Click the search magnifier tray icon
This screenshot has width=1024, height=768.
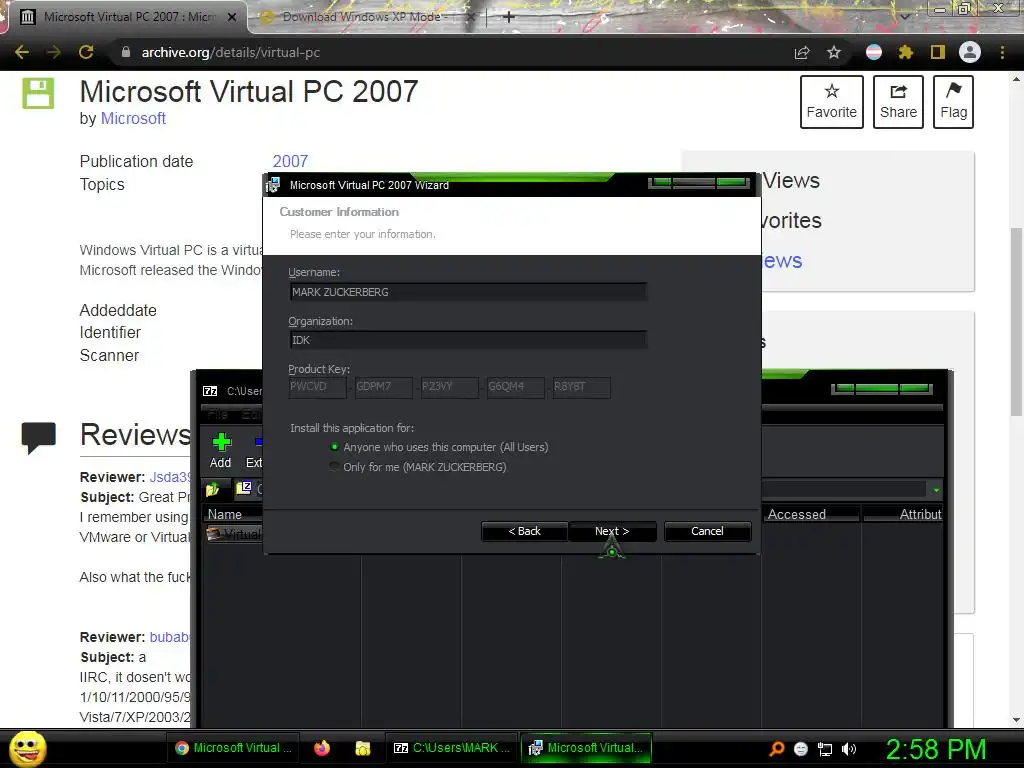point(776,748)
